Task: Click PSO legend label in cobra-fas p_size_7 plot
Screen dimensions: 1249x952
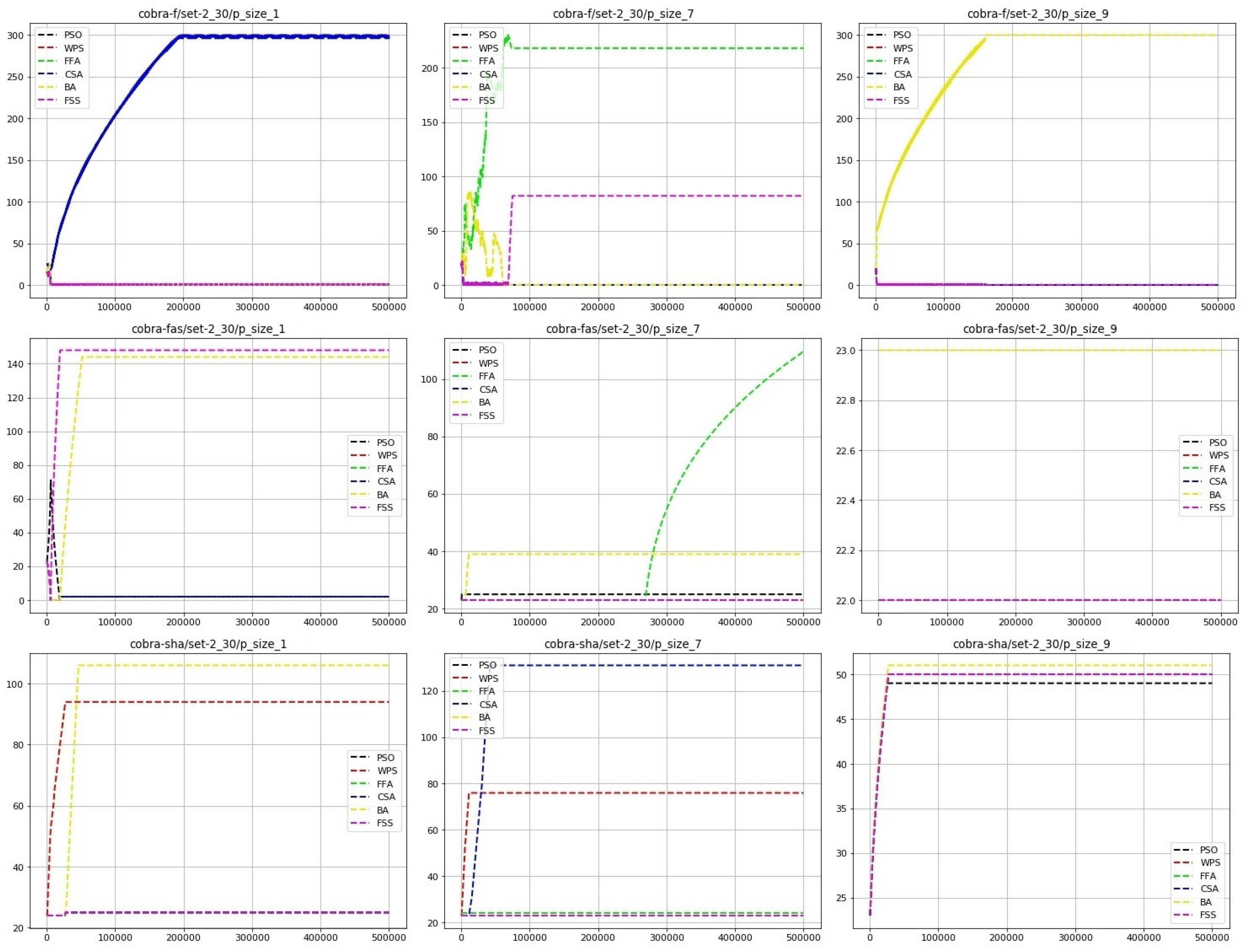Action: coord(487,350)
